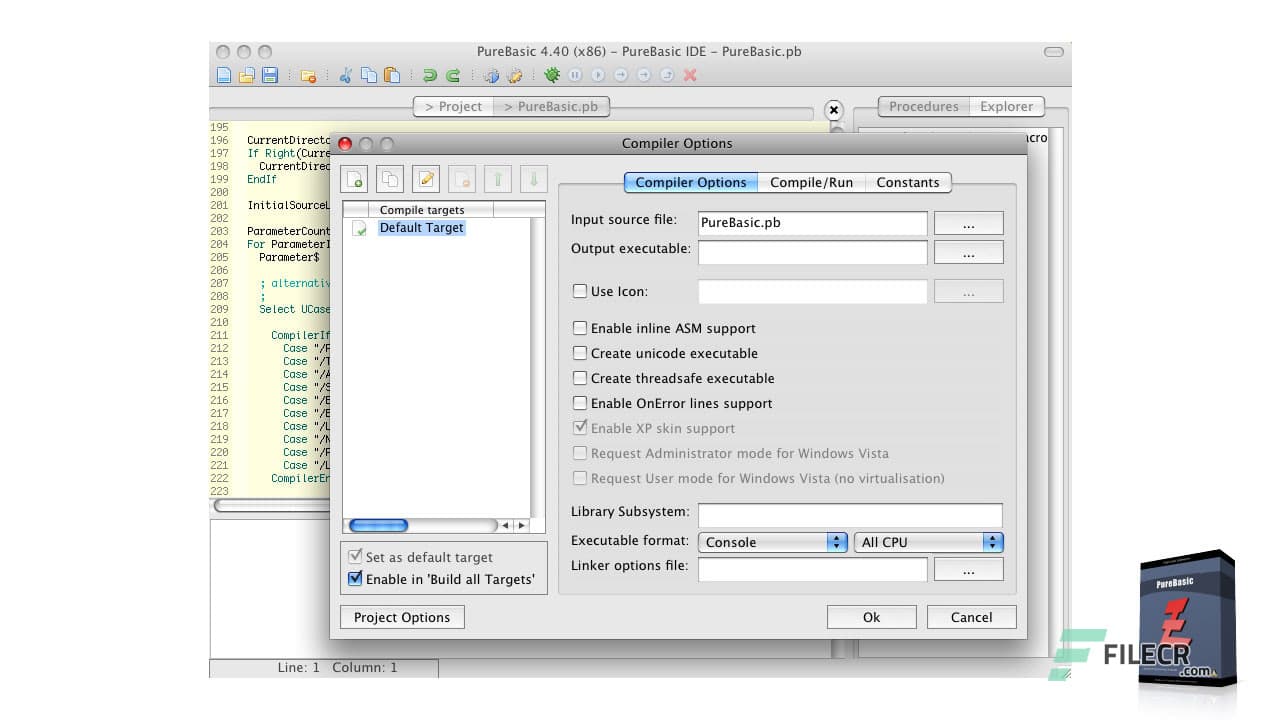Save PureBasic.pb using the save toolbar icon
Screen dimensions: 1280x720
tap(269, 75)
